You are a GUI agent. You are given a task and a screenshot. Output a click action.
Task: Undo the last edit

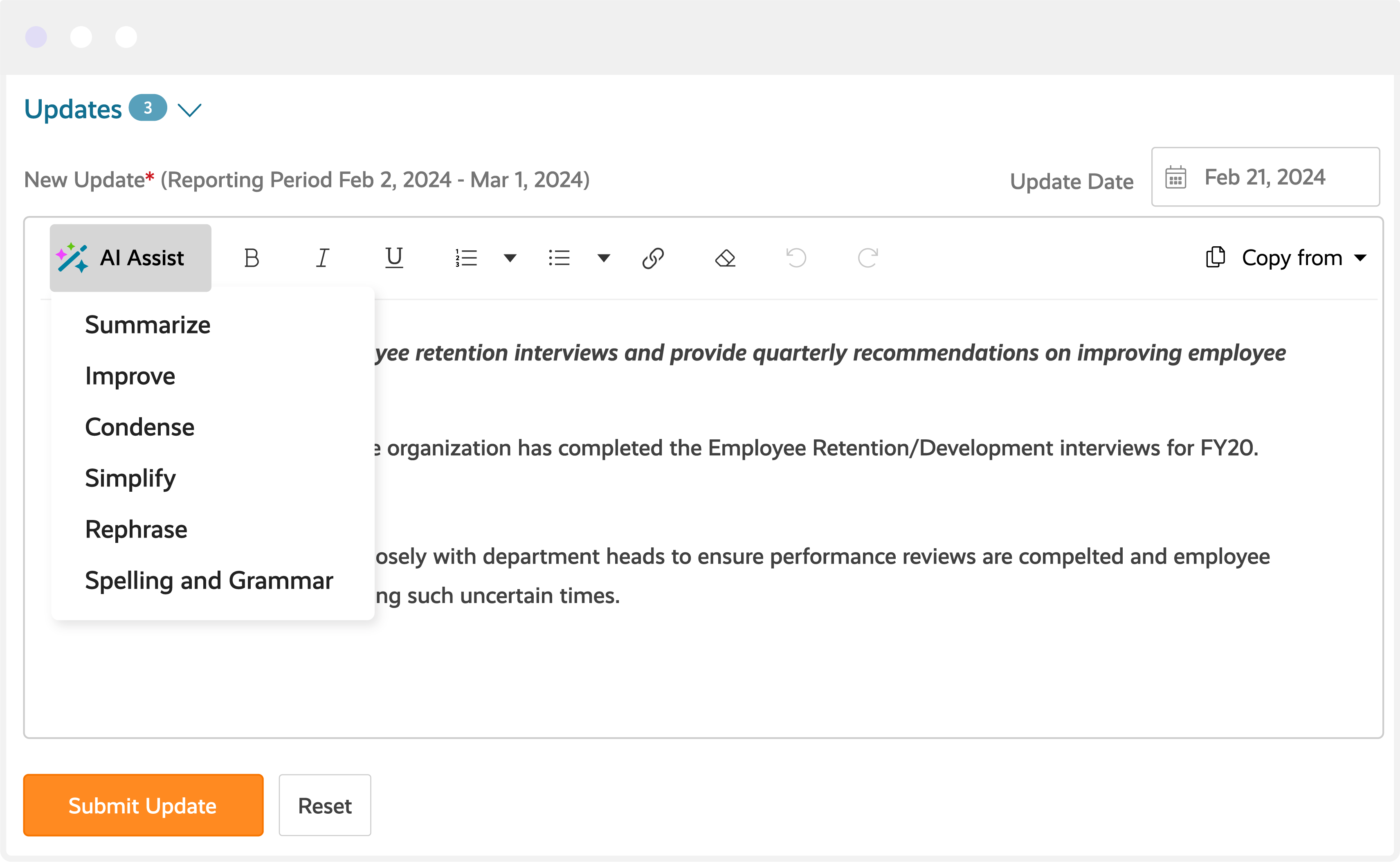coord(796,258)
